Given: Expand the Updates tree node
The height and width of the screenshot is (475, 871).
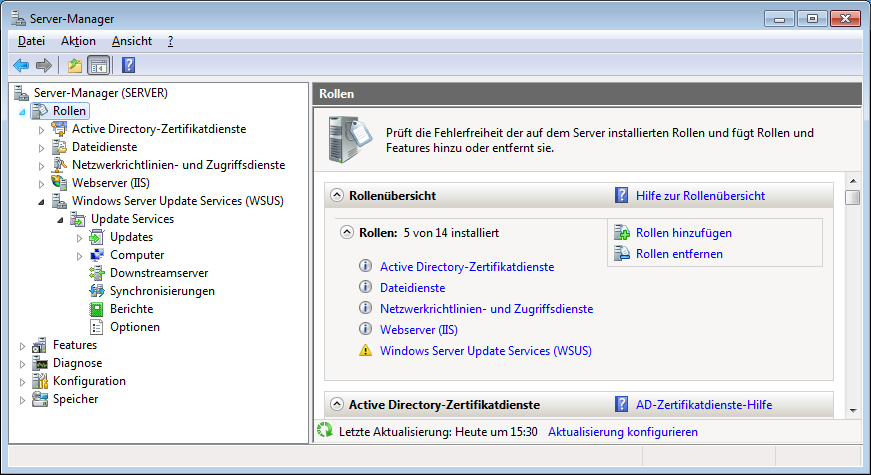Looking at the screenshot, I should [x=79, y=238].
